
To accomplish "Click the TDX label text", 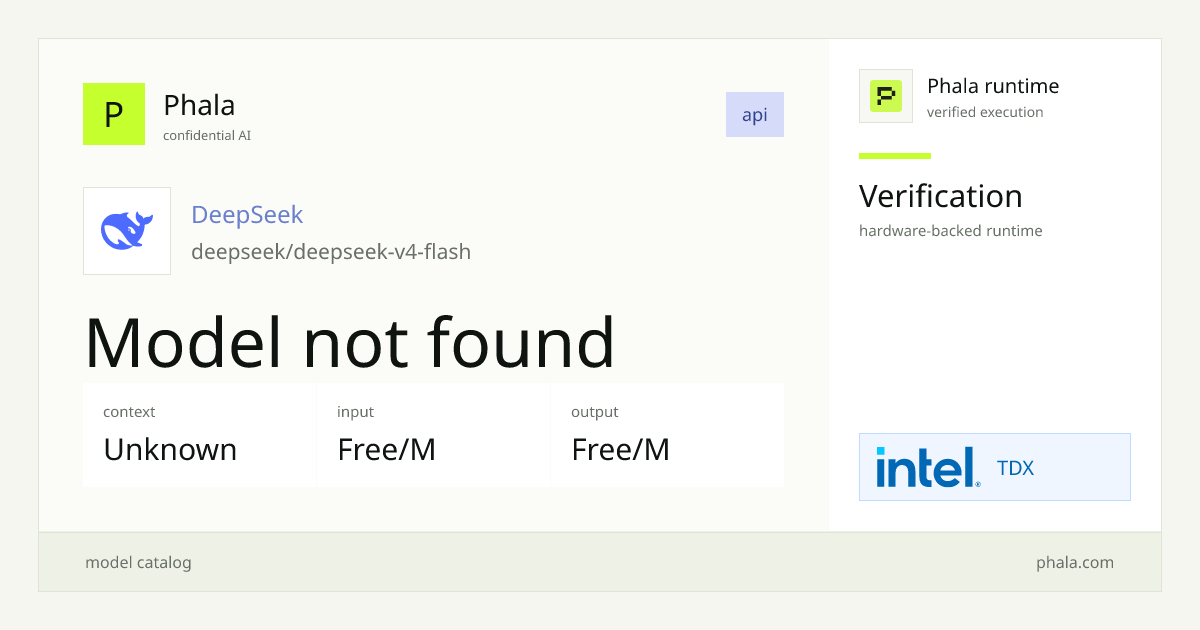I will tap(1015, 468).
